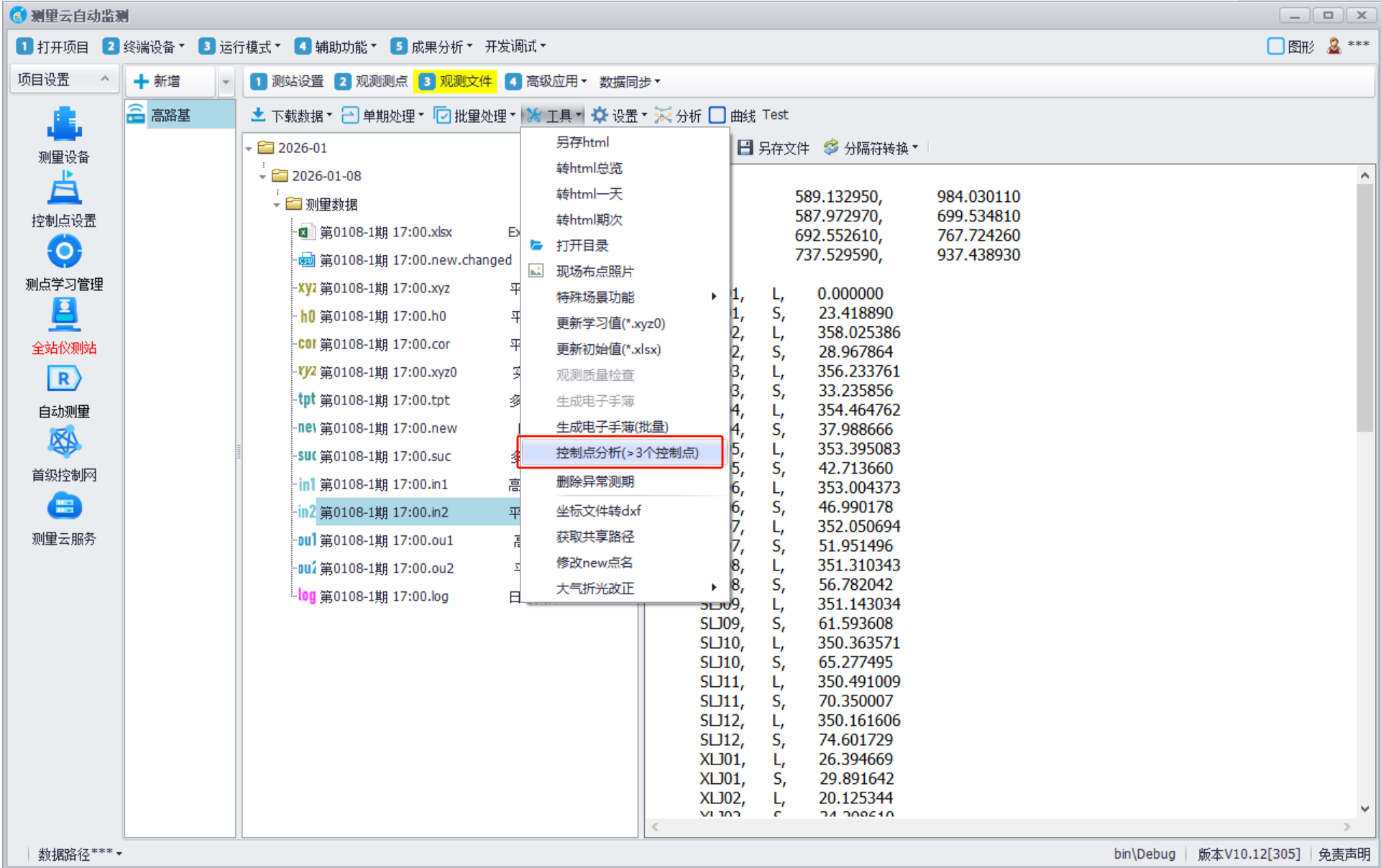Open the 首级控制网 network icon
Viewport: 1381px width, 868px height.
pyautogui.click(x=64, y=443)
